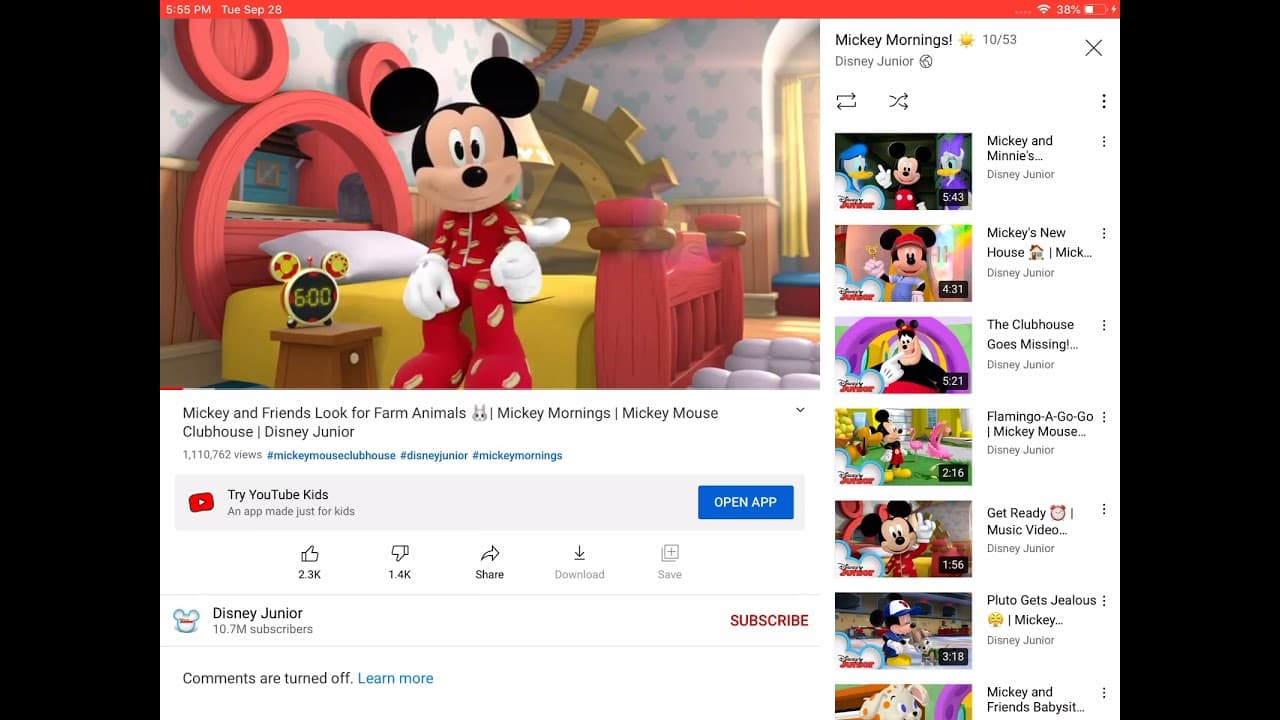The height and width of the screenshot is (720, 1280).
Task: Click the Disney Junior channel name
Action: pyautogui.click(x=257, y=613)
